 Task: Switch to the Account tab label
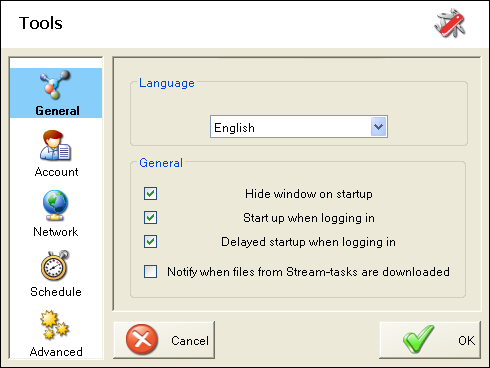pos(56,172)
